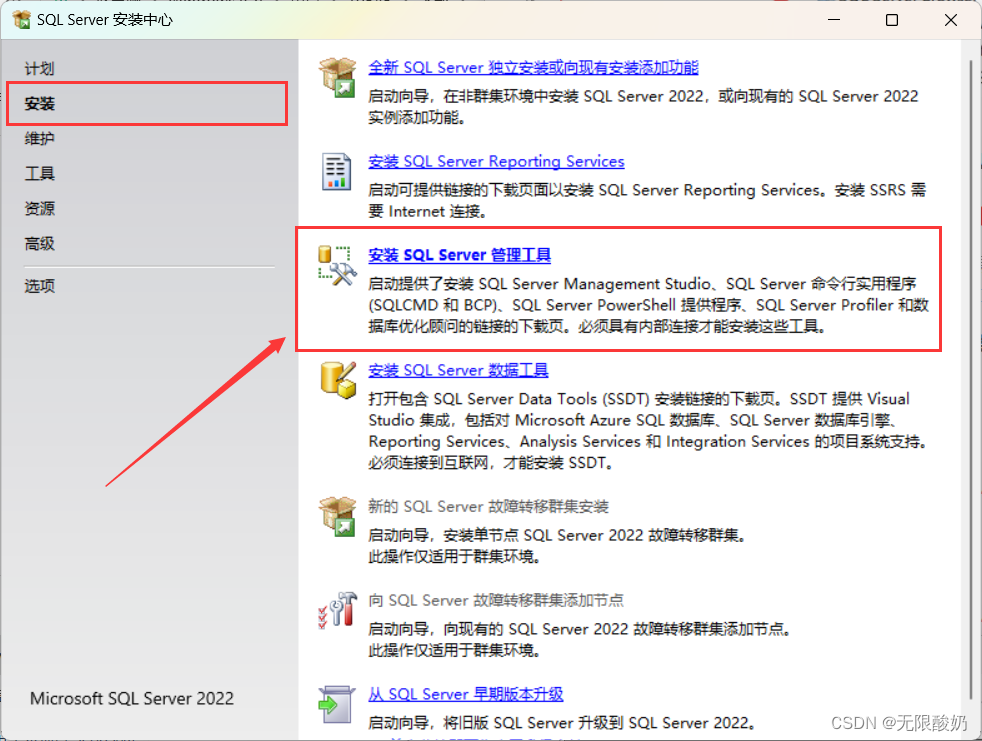Open the 高级 section

[x=39, y=244]
